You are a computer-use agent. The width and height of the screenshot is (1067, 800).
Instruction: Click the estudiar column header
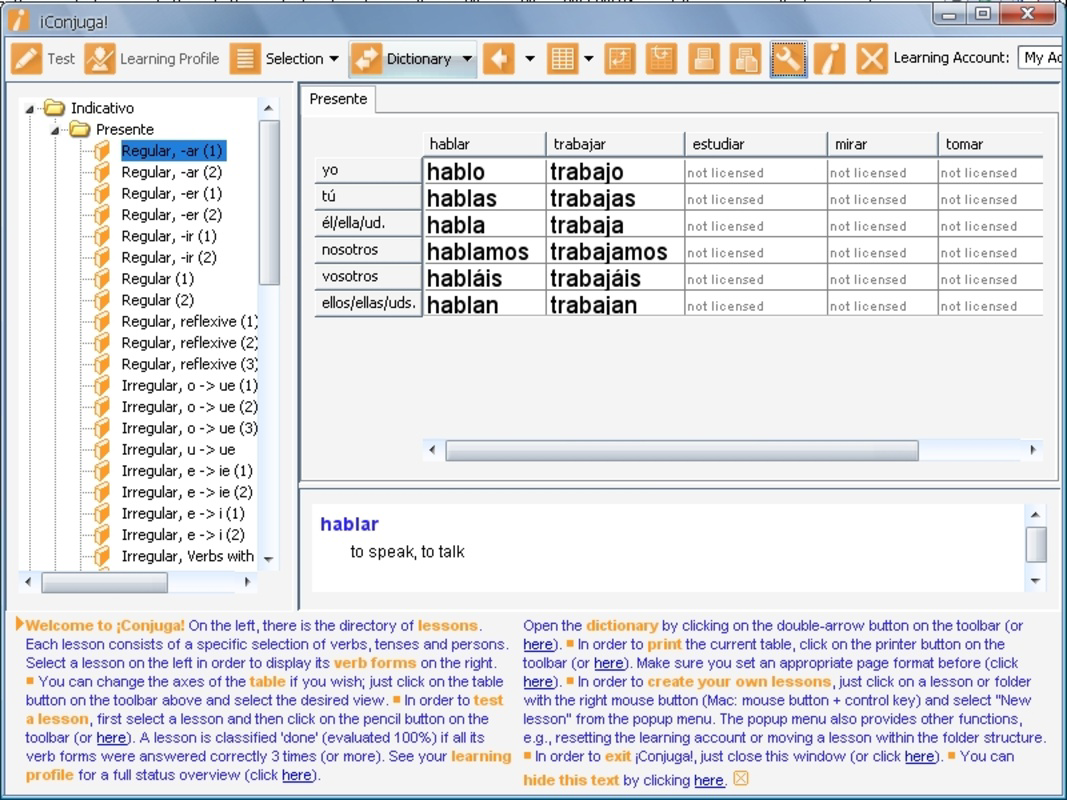pos(755,144)
